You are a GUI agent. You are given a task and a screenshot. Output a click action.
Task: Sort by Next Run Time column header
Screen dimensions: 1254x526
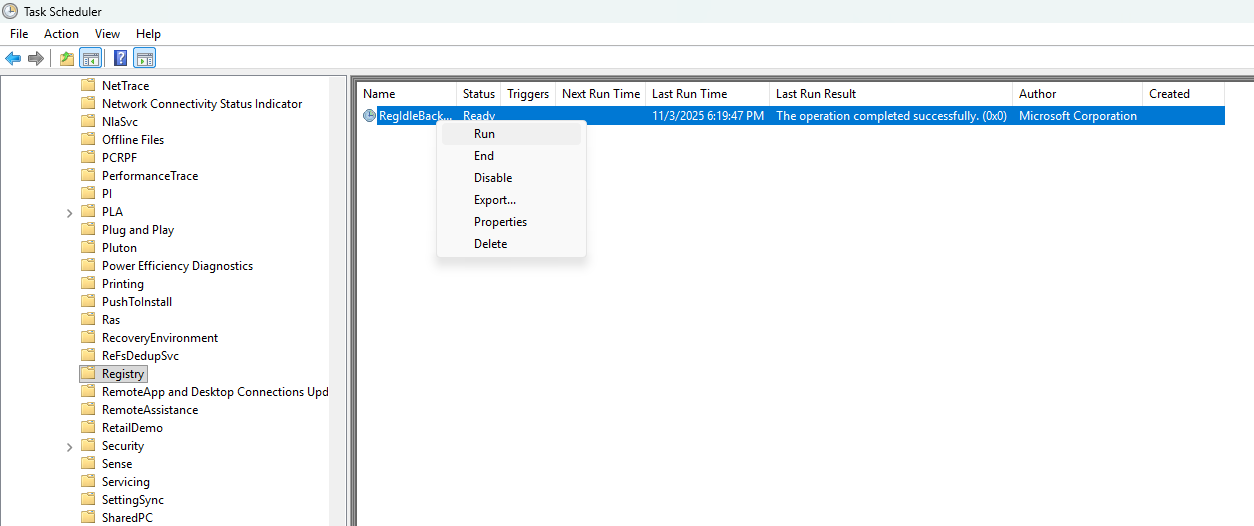[601, 94]
